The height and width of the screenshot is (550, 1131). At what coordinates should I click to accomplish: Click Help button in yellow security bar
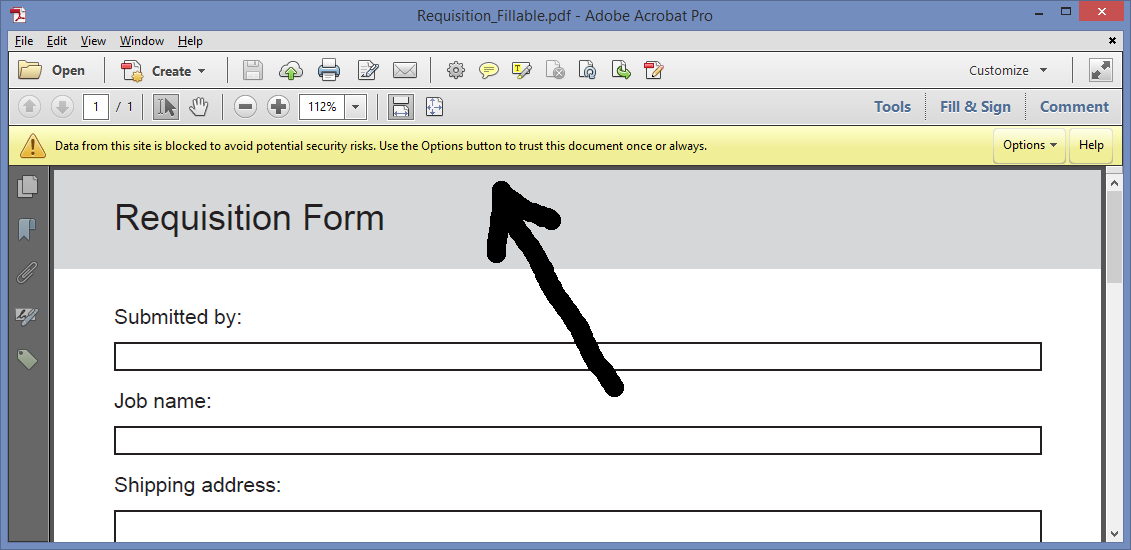[x=1091, y=145]
